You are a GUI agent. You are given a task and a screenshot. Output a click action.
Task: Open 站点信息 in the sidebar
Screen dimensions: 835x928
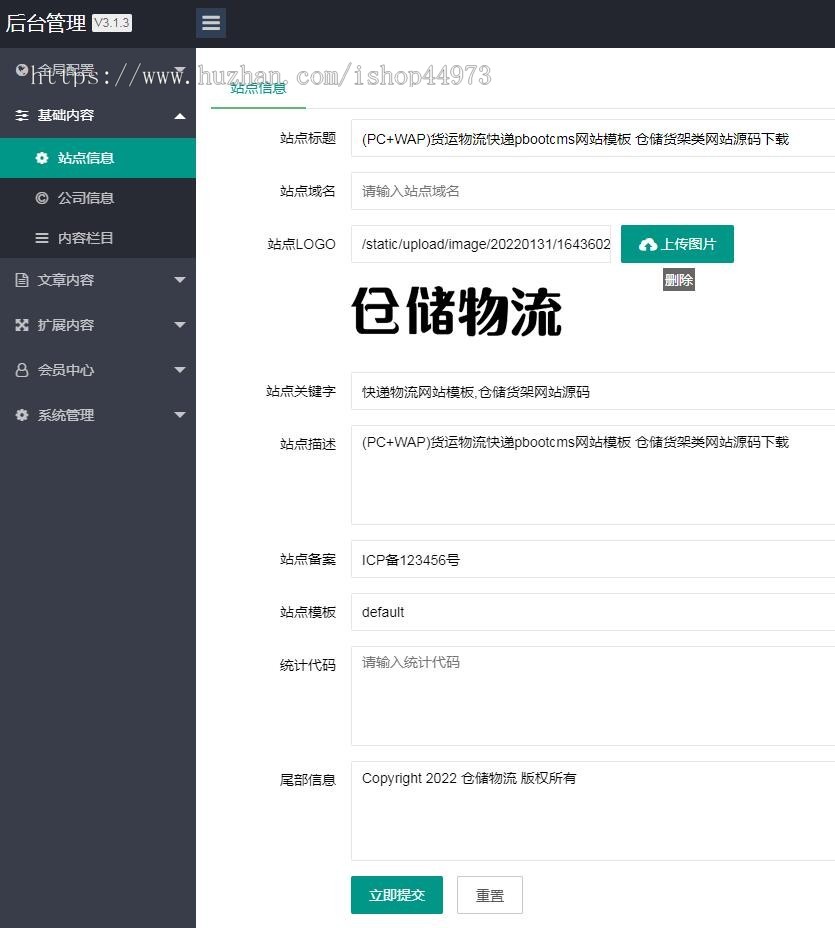98,158
